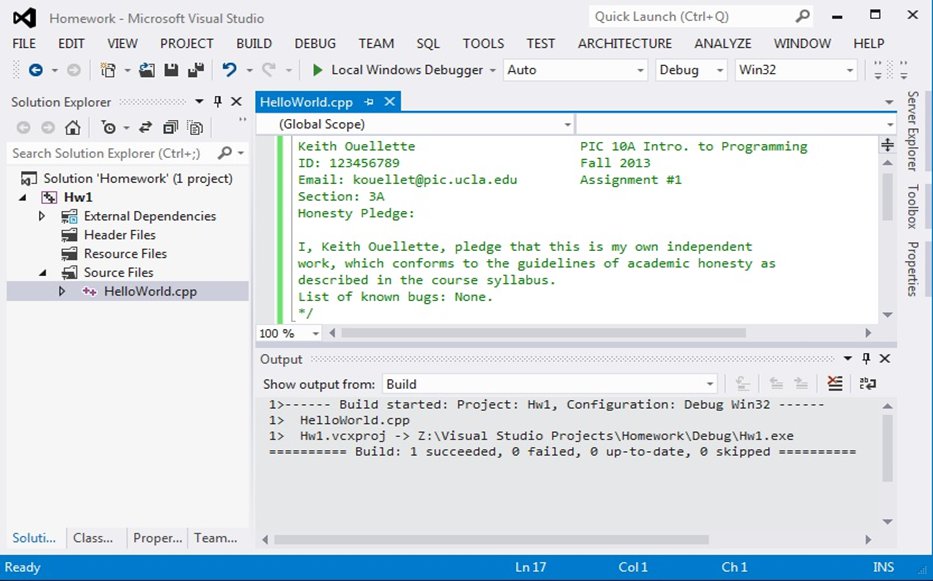The width and height of the screenshot is (933, 581).
Task: Expand the HelloWorld.cpp tree node arrow
Action: [62, 291]
